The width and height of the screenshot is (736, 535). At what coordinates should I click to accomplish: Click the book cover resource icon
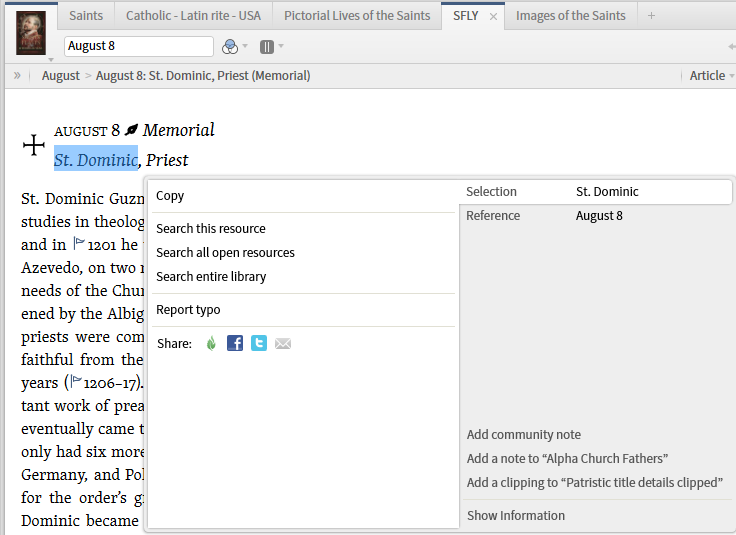[31, 31]
